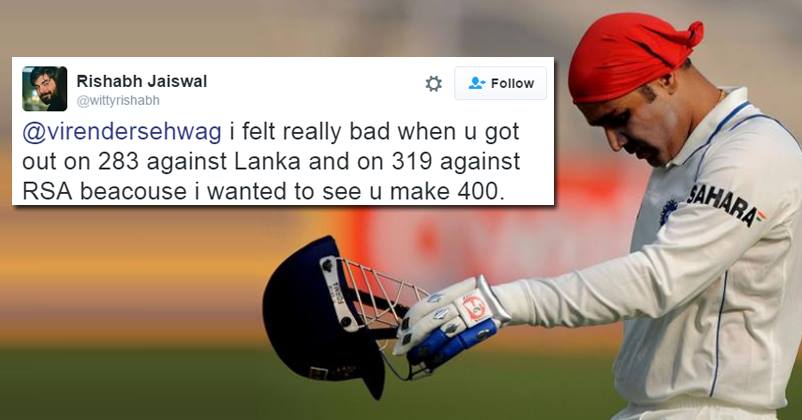Open the @virendersehwag mention link
802x420 pixels.
tap(122, 132)
